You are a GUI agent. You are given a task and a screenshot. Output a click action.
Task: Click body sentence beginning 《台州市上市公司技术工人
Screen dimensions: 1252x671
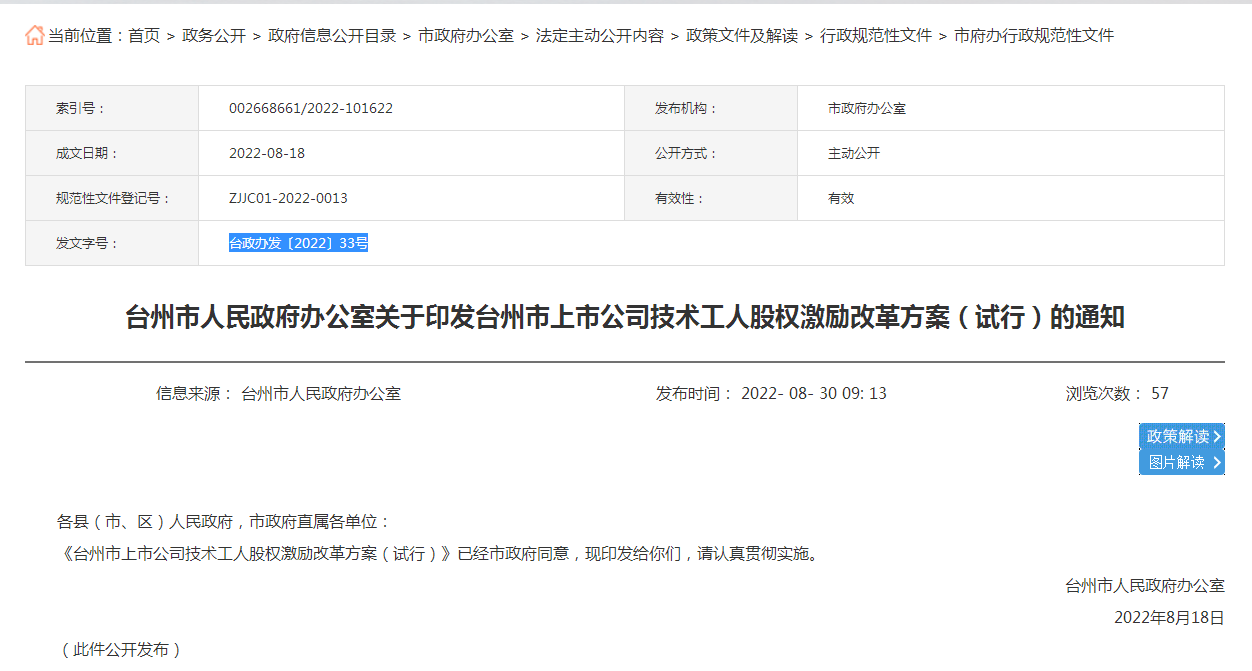(x=441, y=554)
